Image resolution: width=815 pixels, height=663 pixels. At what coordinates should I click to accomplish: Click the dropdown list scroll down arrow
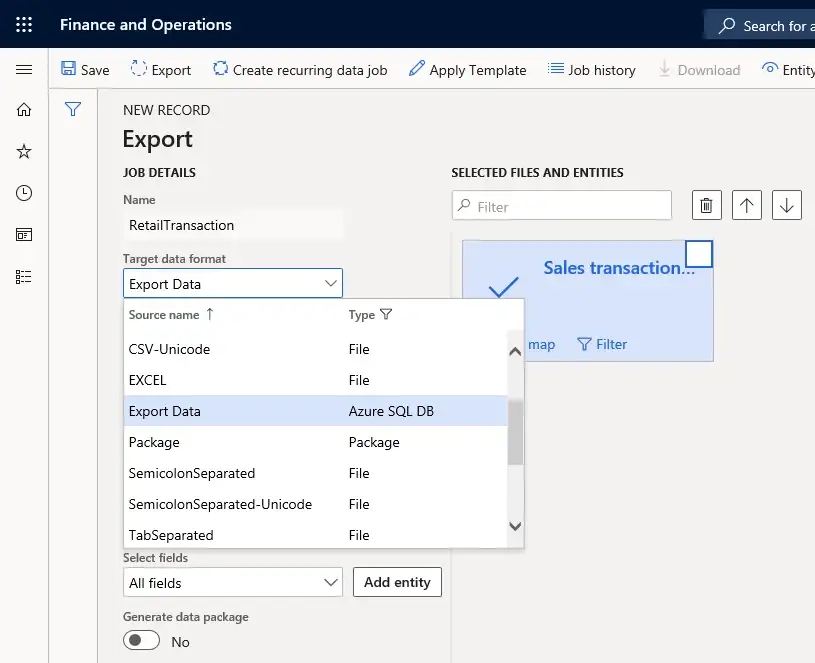point(515,526)
